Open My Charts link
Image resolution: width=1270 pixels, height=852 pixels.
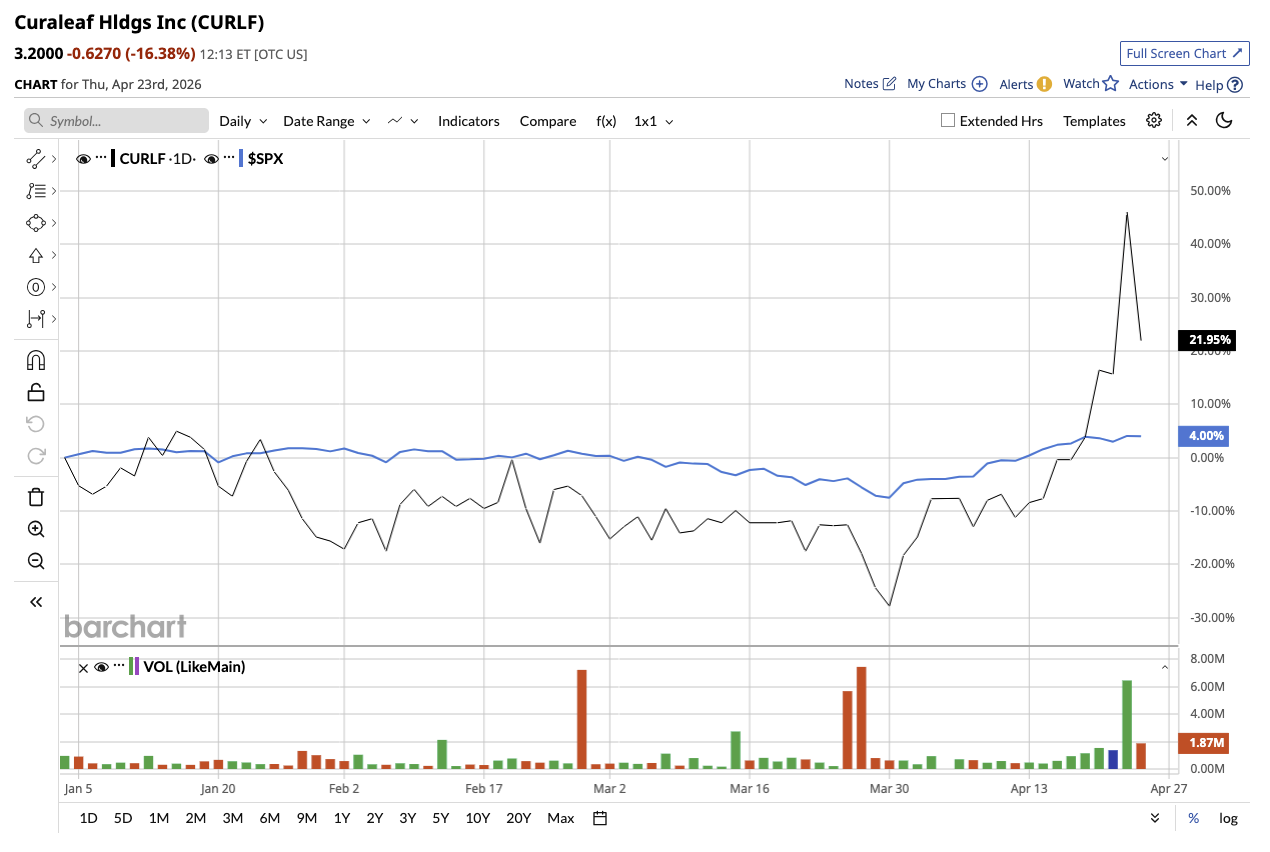click(947, 84)
